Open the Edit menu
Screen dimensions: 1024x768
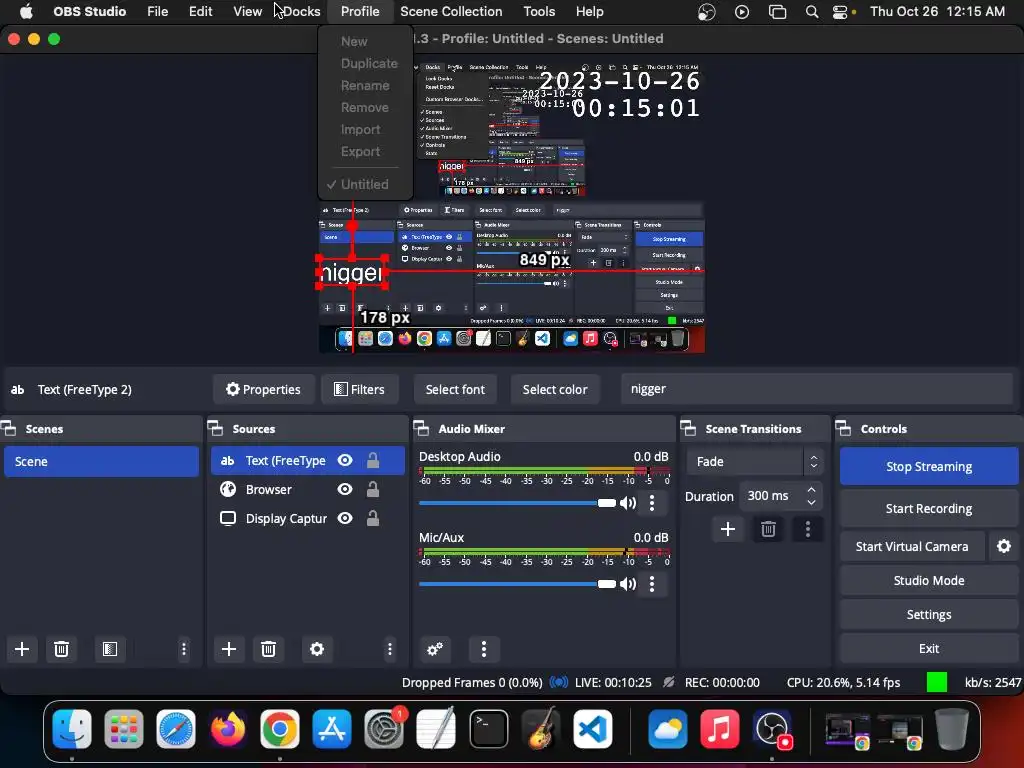point(200,12)
